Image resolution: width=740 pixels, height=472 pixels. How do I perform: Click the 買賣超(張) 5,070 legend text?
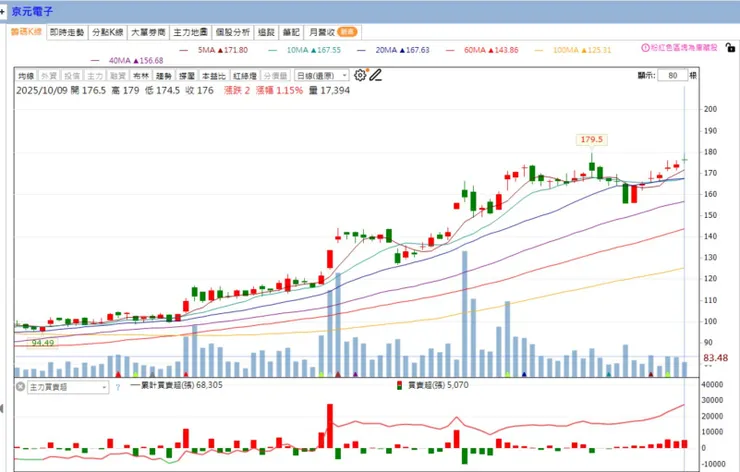[x=438, y=385]
